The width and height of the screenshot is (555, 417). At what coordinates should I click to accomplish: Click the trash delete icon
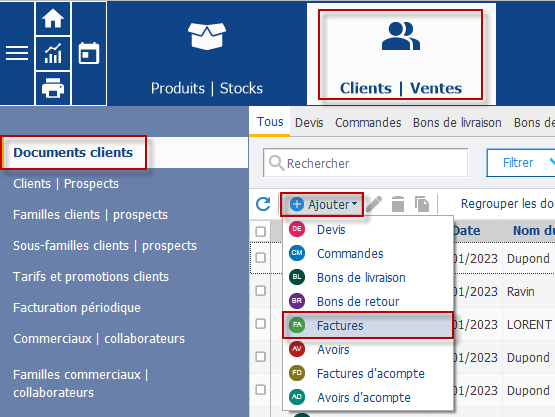pyautogui.click(x=398, y=204)
